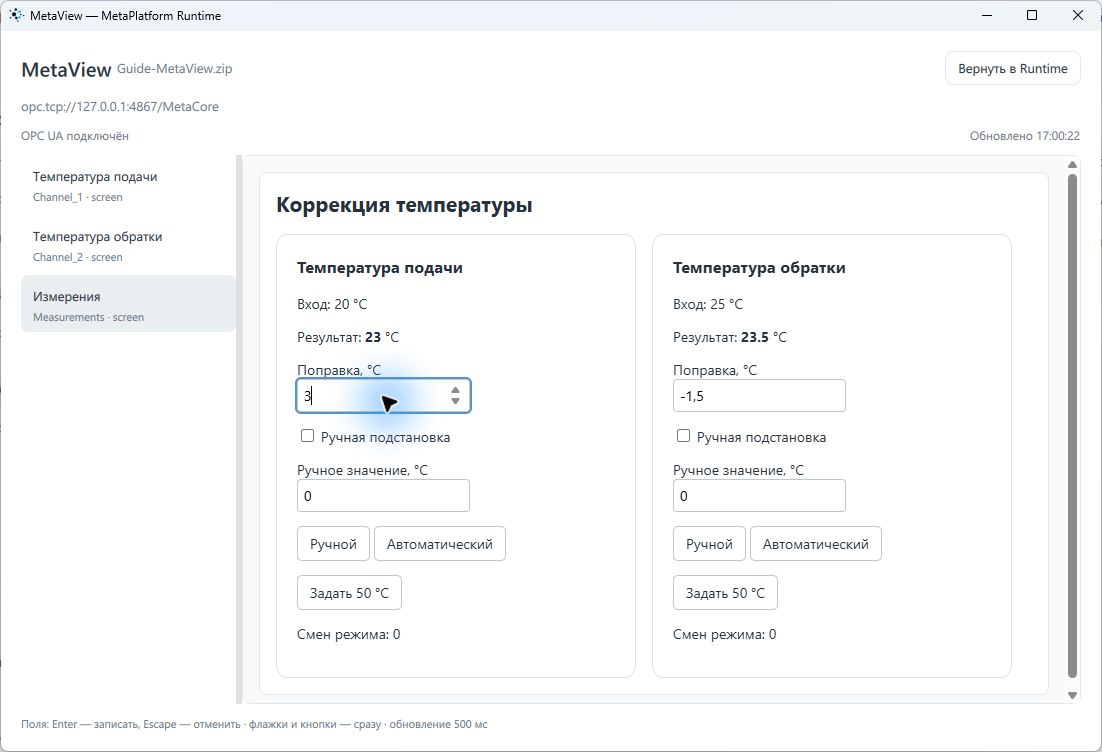
Task: Click the Поправка field showing -1,5
Action: coord(759,396)
